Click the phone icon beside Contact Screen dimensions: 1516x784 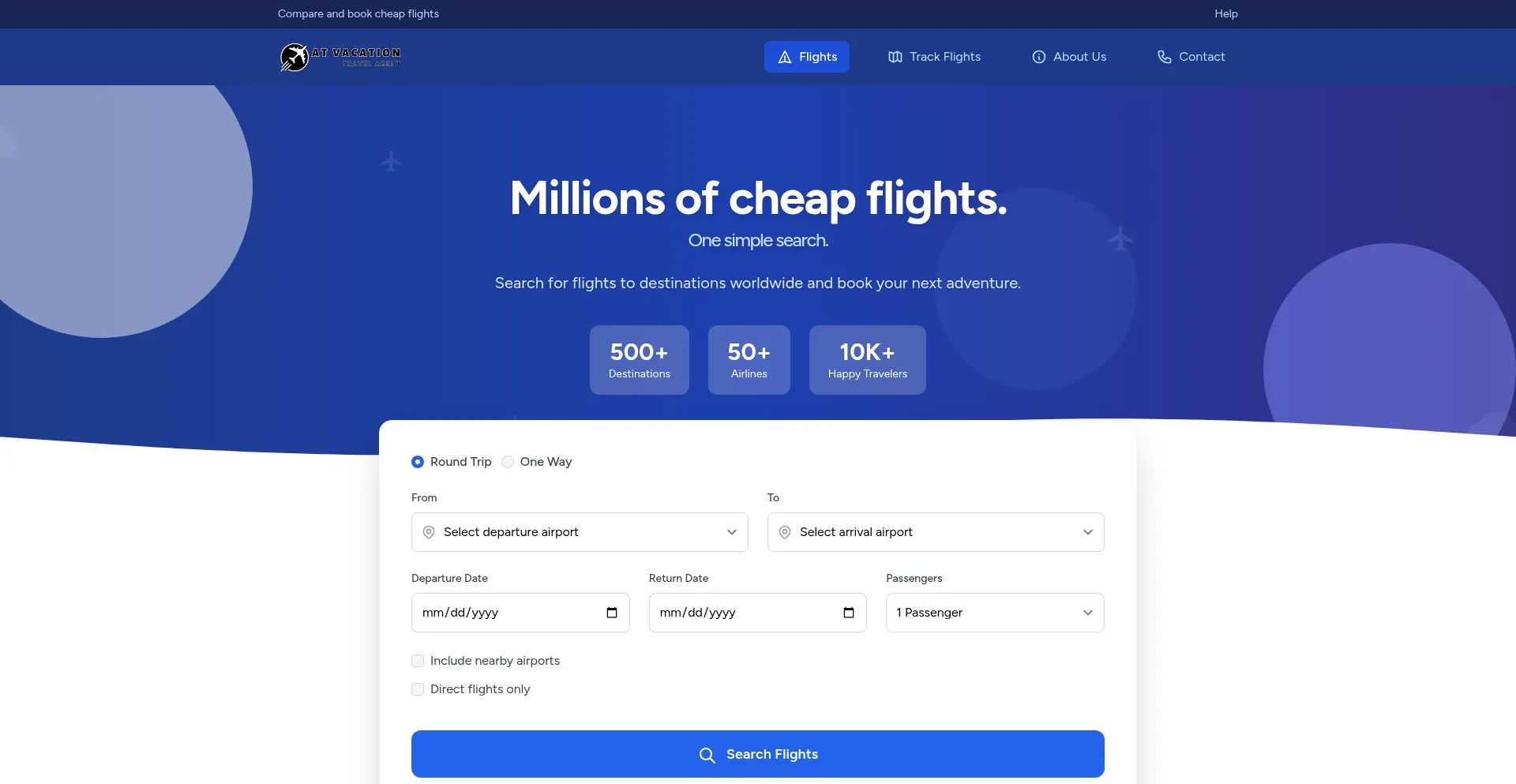coord(1165,57)
